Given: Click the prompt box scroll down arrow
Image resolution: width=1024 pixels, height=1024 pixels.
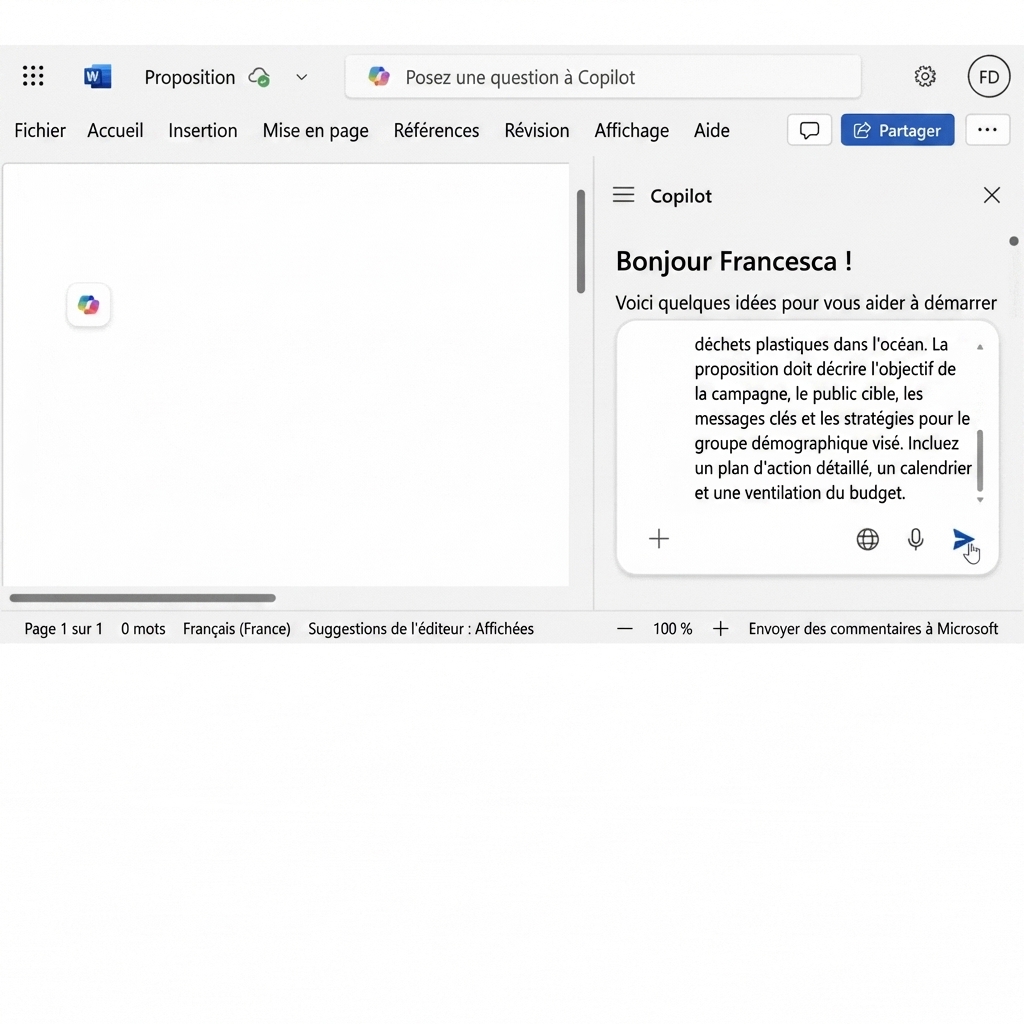Looking at the screenshot, I should point(980,500).
